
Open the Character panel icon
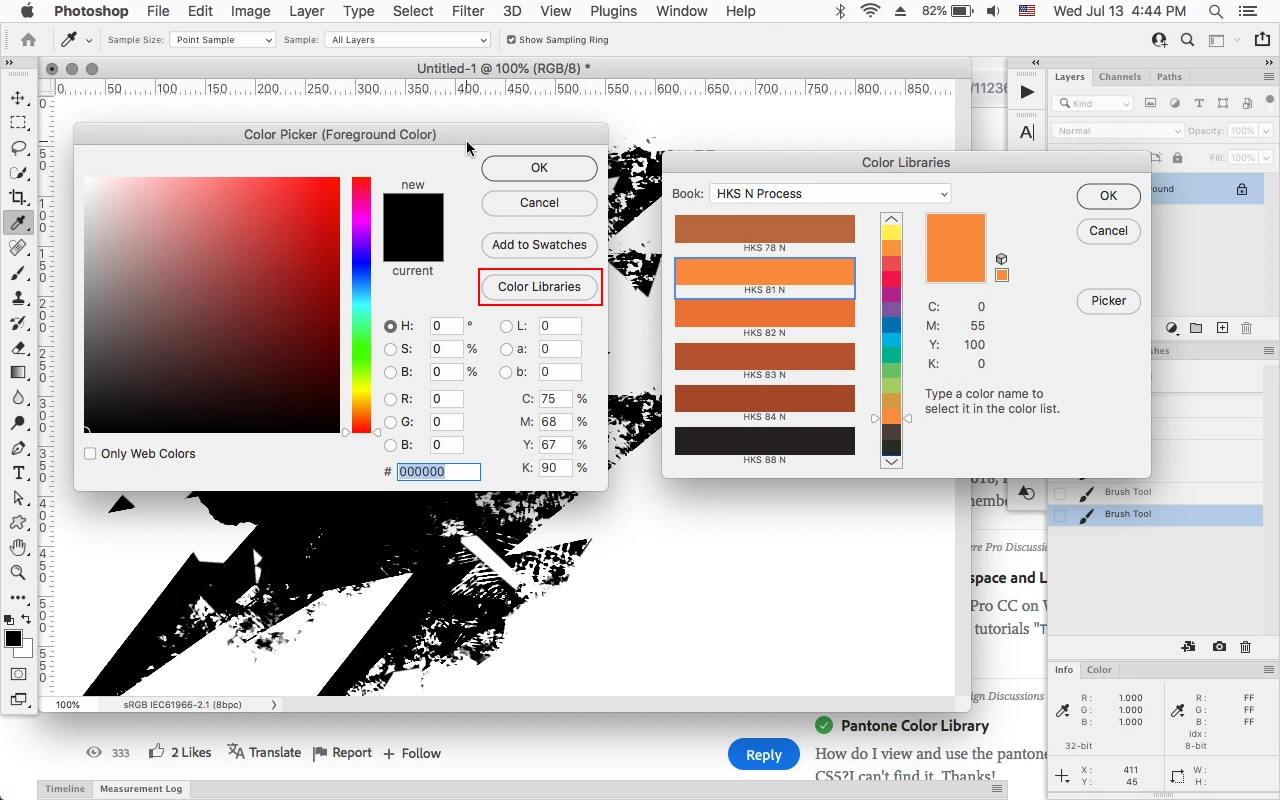click(1027, 132)
